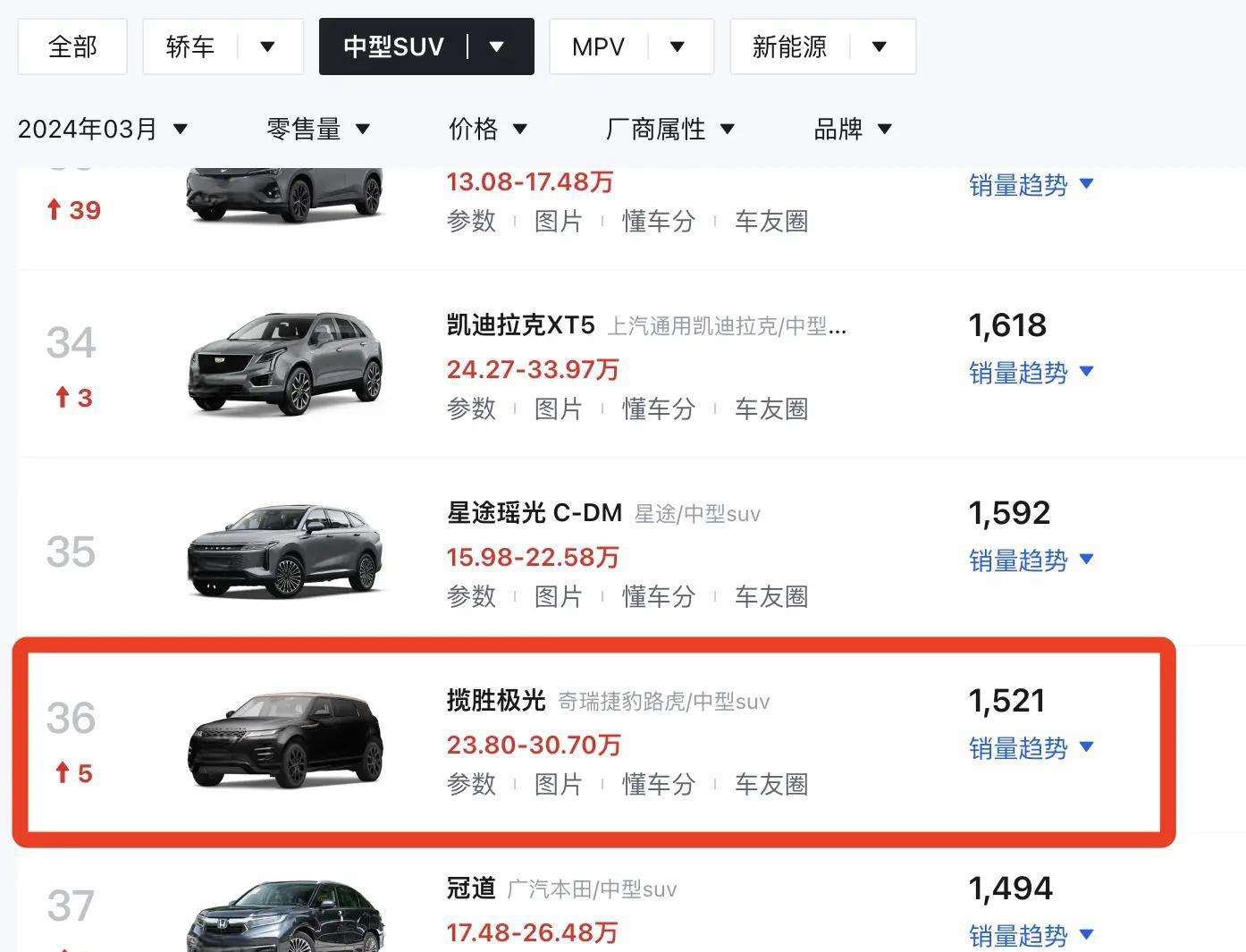The width and height of the screenshot is (1246, 952).
Task: Expand 销量趋势 arrow for 凯迪拉克XT5
Action: click(x=1087, y=371)
